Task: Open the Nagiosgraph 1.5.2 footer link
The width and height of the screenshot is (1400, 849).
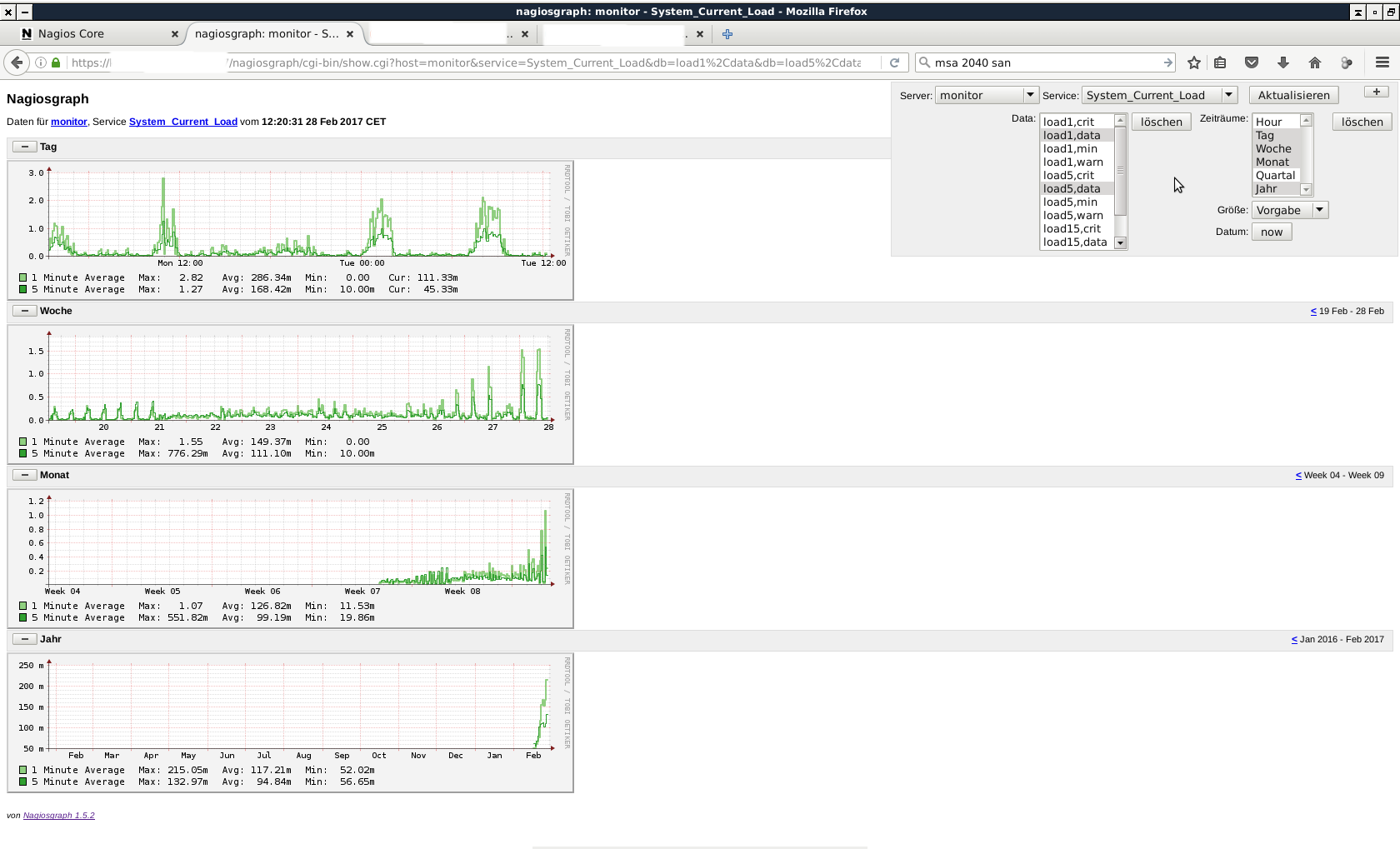Action: (x=58, y=816)
